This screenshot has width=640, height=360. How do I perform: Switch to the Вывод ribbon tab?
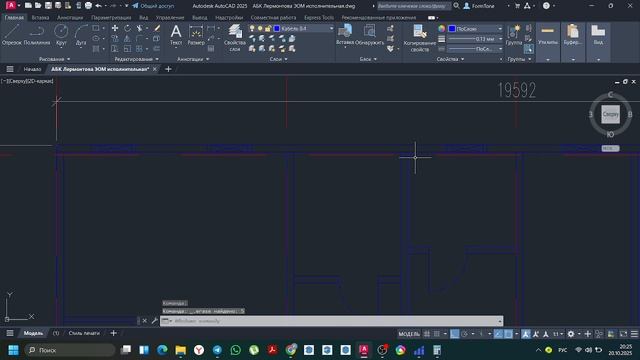[200, 18]
